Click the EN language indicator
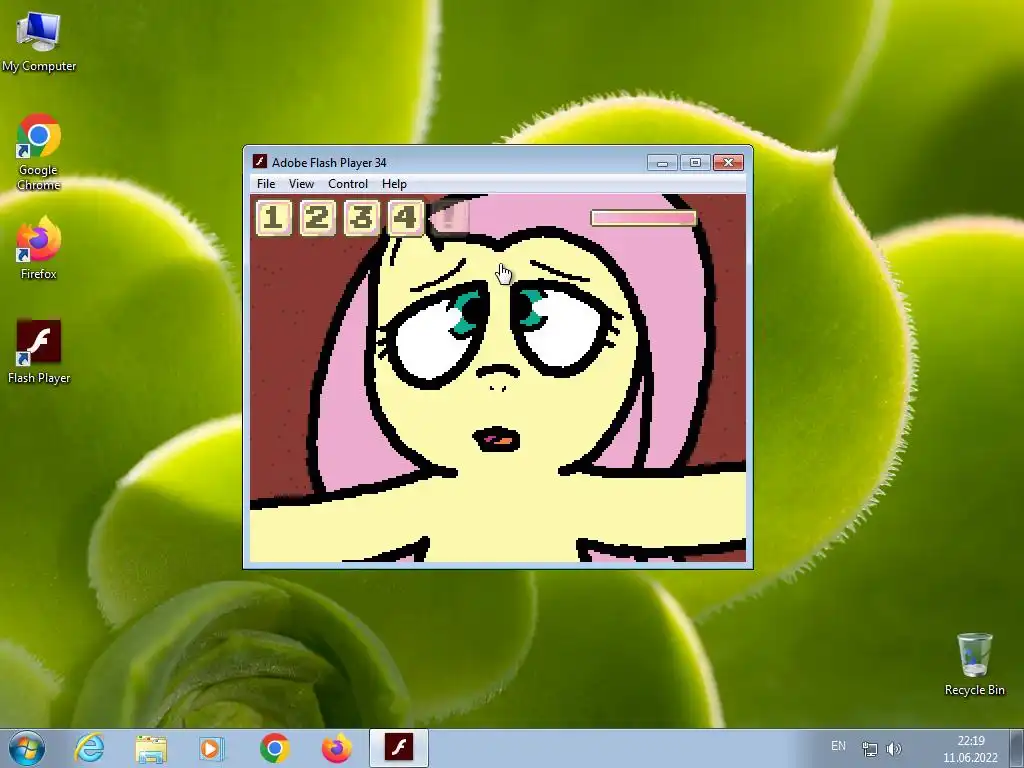1024x768 pixels. 839,746
